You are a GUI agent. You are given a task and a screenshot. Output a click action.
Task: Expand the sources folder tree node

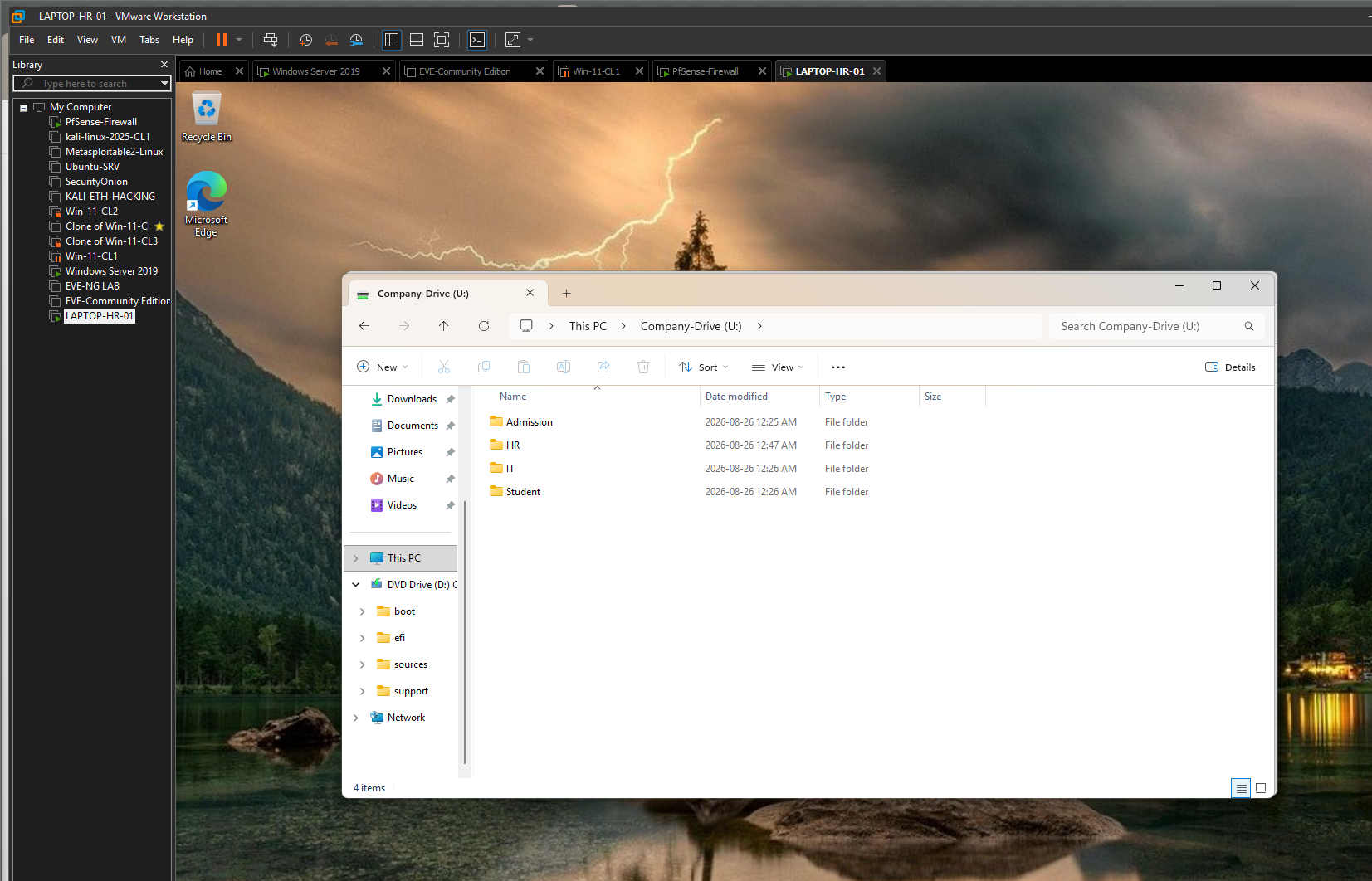[x=363, y=664]
